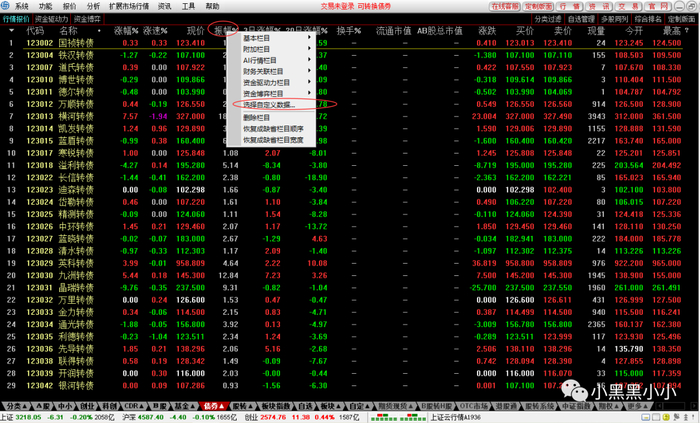Image resolution: width=700 pixels, height=423 pixels.
Task: Click the 自选管理 toolbar button
Action: point(581,19)
